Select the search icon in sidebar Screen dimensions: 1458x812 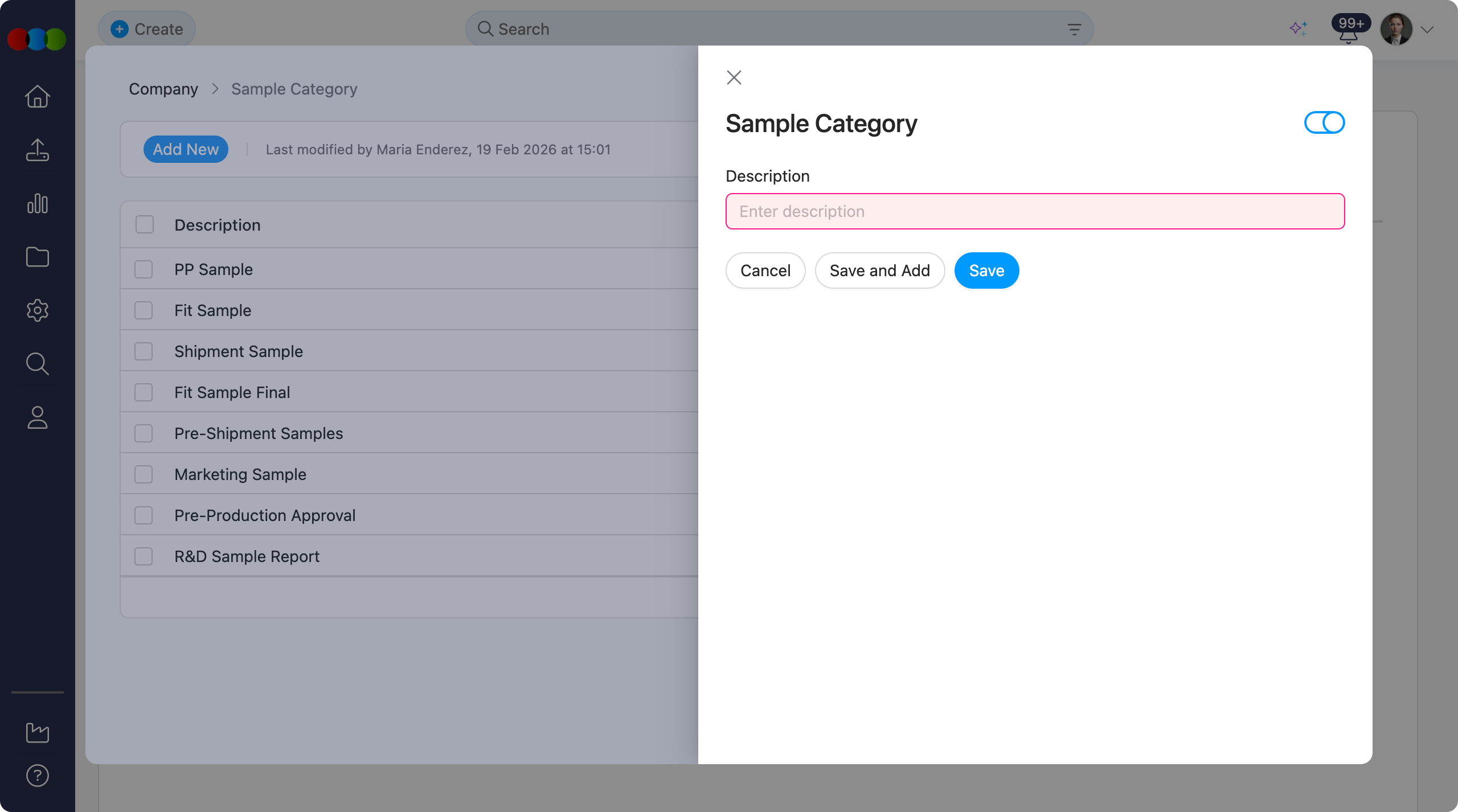37,364
